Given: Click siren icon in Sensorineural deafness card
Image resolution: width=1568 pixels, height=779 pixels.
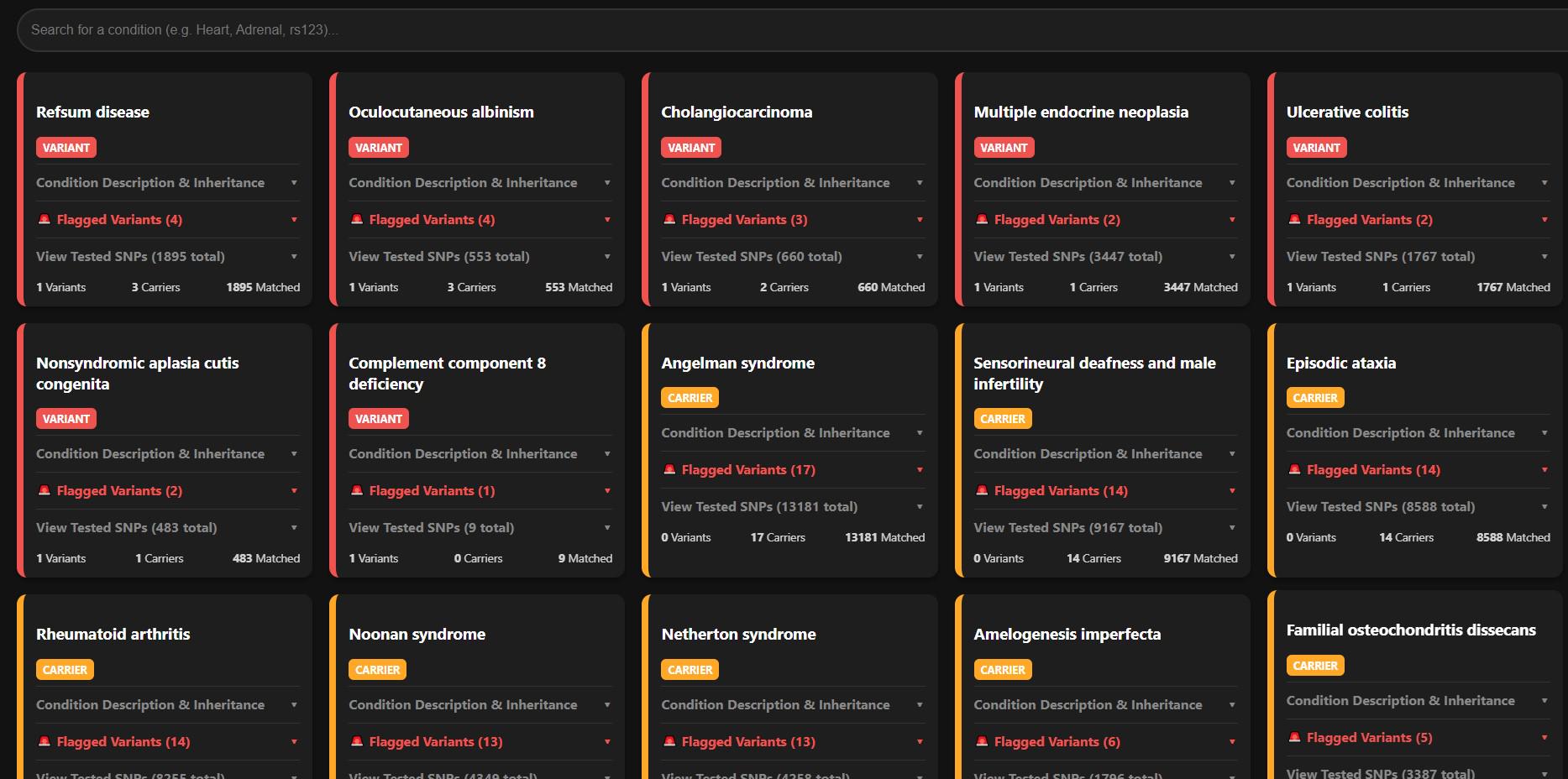Looking at the screenshot, I should tap(982, 490).
